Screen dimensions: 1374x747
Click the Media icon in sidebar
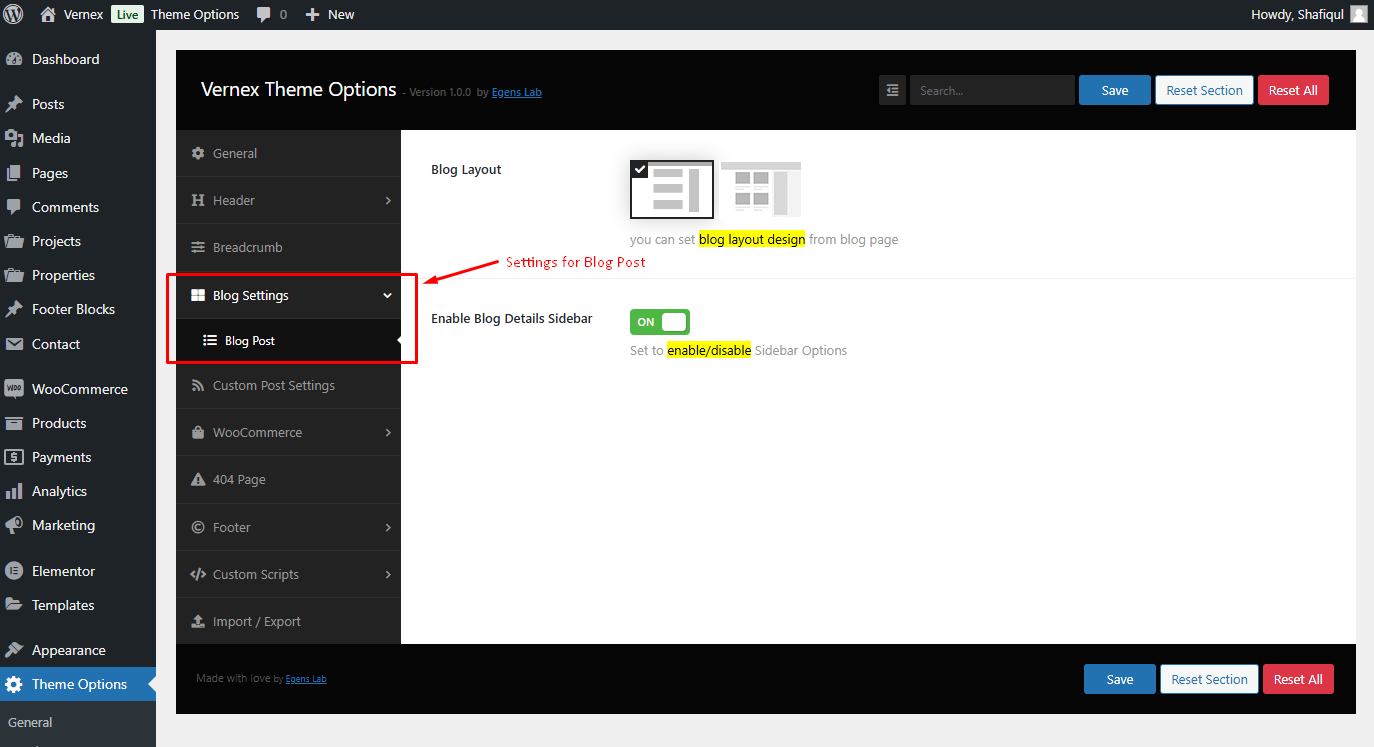[14, 138]
